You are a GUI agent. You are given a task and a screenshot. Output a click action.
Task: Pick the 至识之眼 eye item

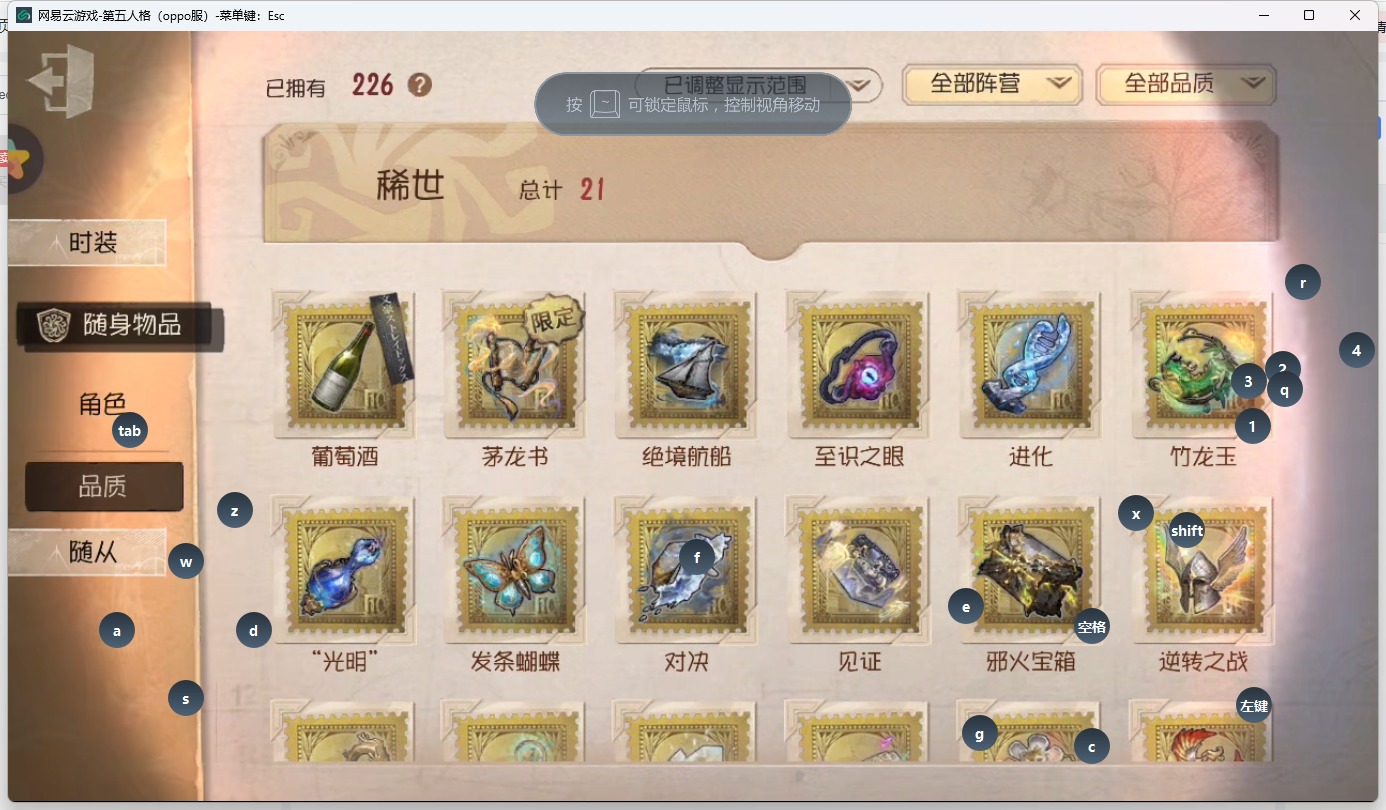[x=858, y=366]
